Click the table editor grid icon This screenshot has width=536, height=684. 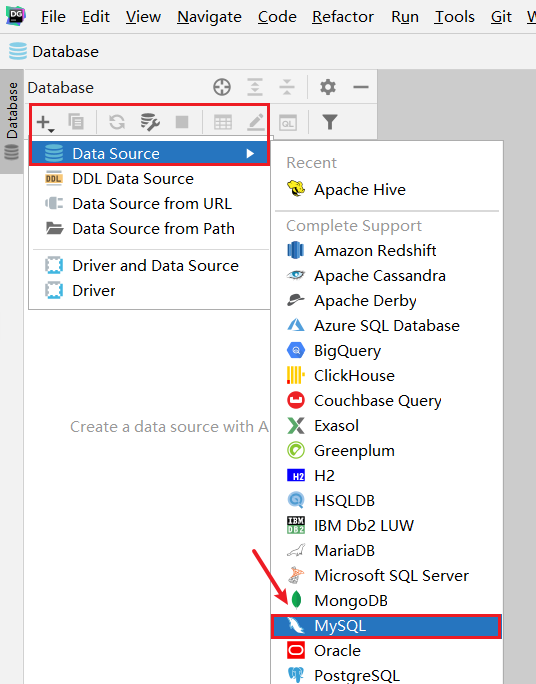223,123
